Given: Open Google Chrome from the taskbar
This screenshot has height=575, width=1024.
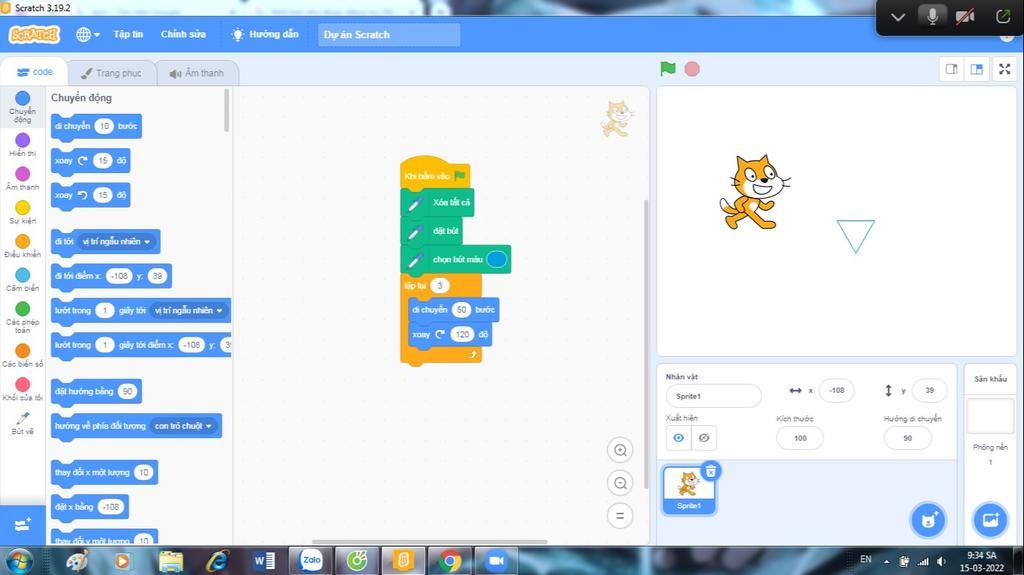Looking at the screenshot, I should [x=449, y=561].
